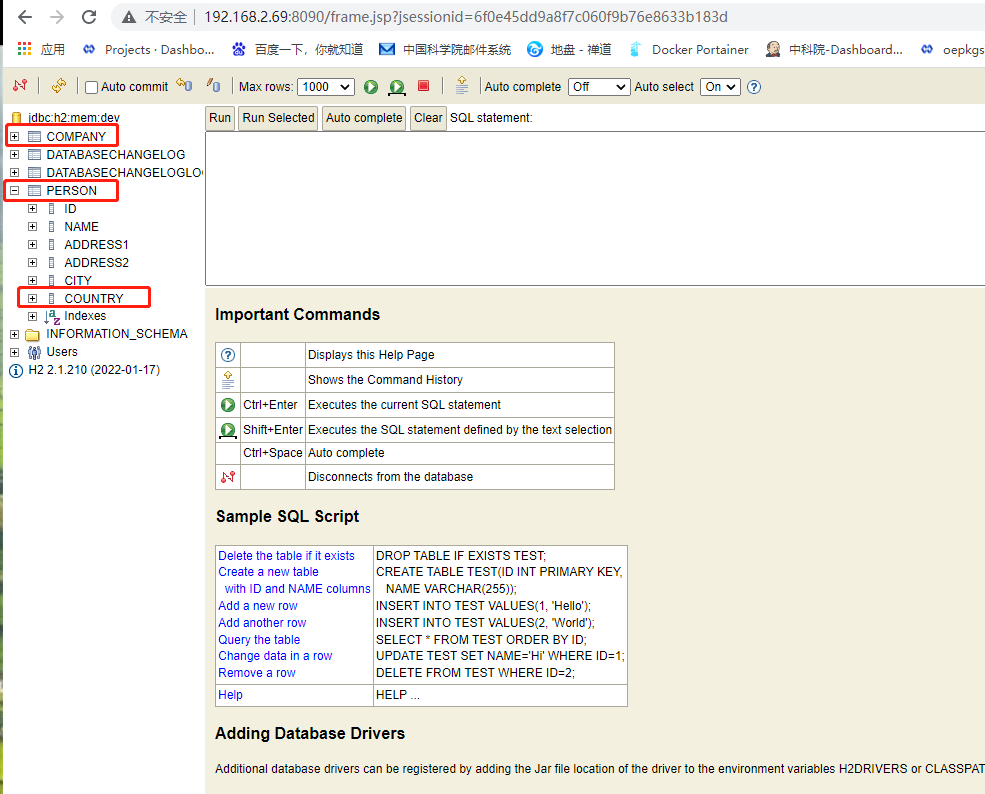Collapse the PERSON table node

pyautogui.click(x=14, y=190)
